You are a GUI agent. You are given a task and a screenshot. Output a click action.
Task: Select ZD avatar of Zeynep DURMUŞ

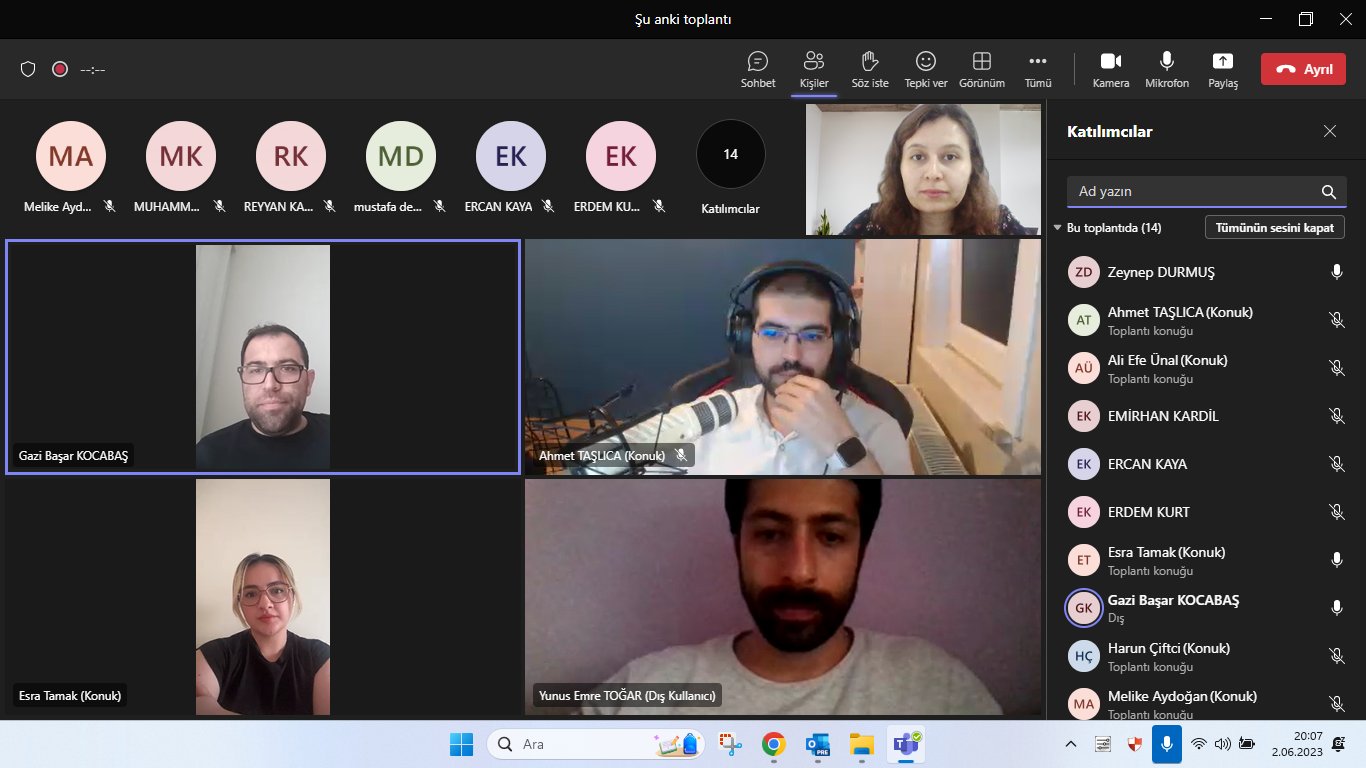(1084, 272)
